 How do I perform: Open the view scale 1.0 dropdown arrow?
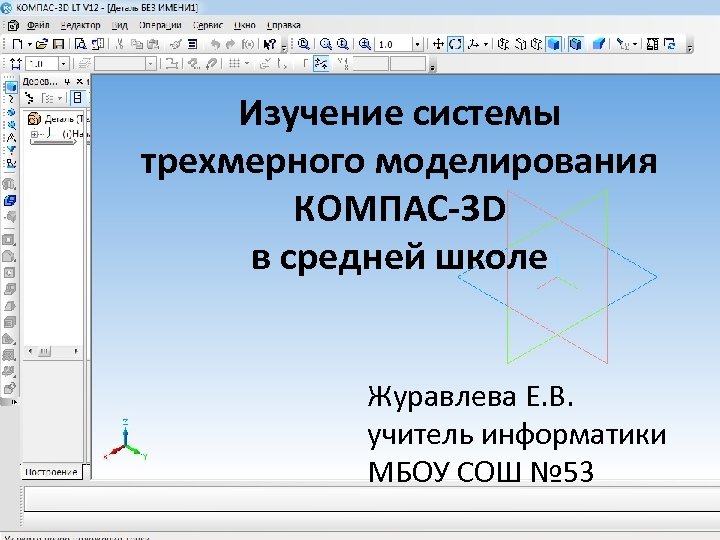[417, 45]
